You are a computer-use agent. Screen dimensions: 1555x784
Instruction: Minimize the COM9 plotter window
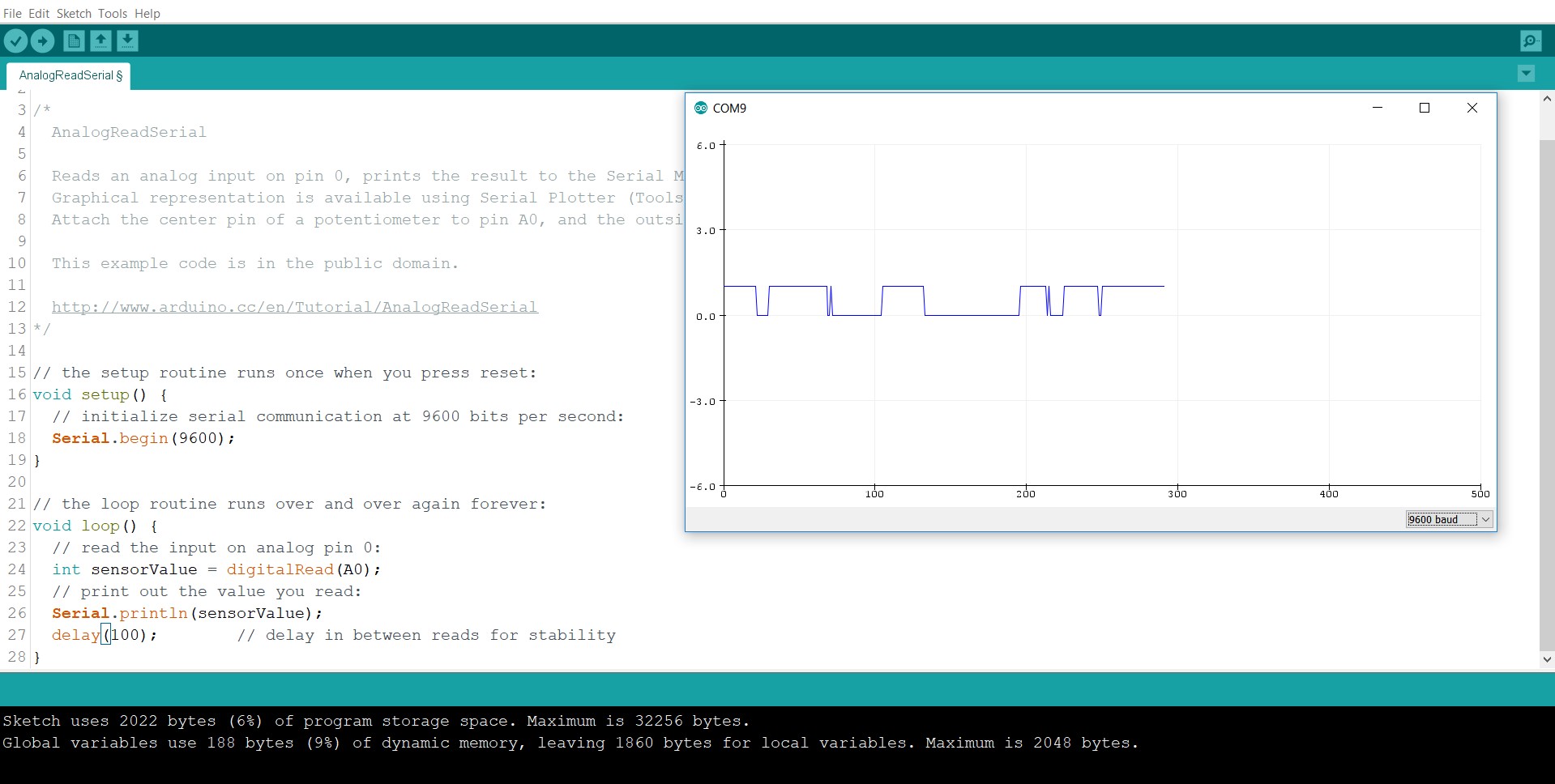coord(1378,108)
